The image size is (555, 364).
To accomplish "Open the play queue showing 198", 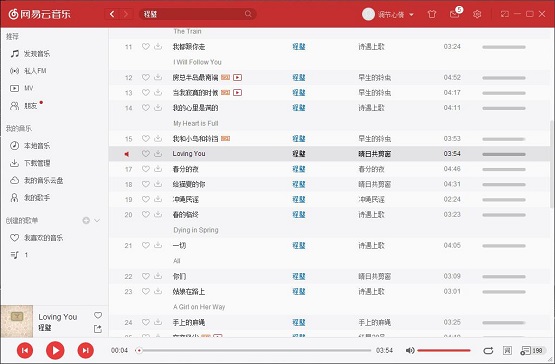I will 532,351.
